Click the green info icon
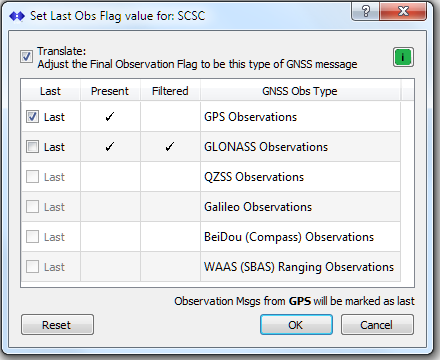The width and height of the screenshot is (440, 360). (403, 57)
